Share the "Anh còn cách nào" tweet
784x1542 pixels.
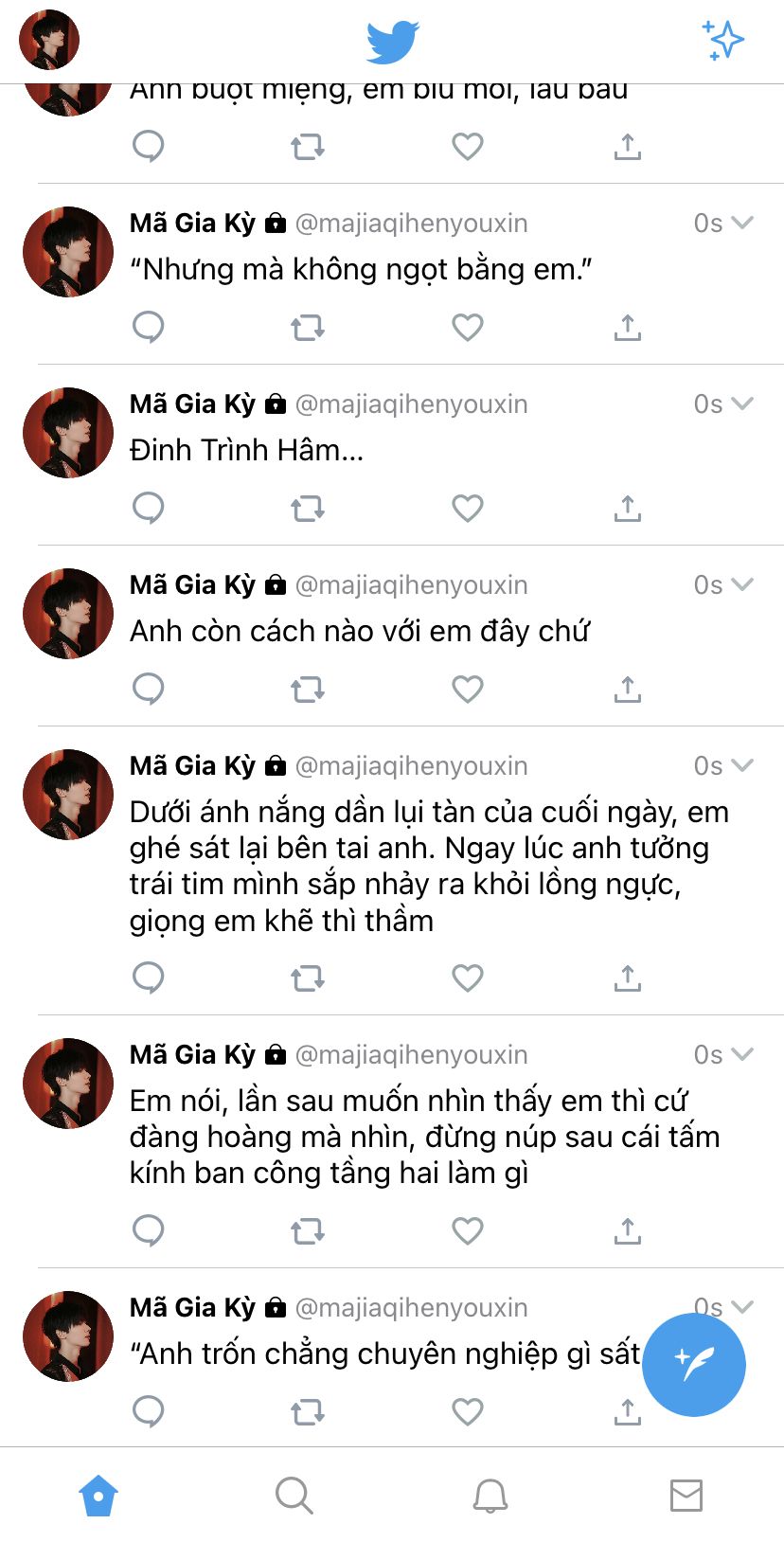pyautogui.click(x=627, y=690)
